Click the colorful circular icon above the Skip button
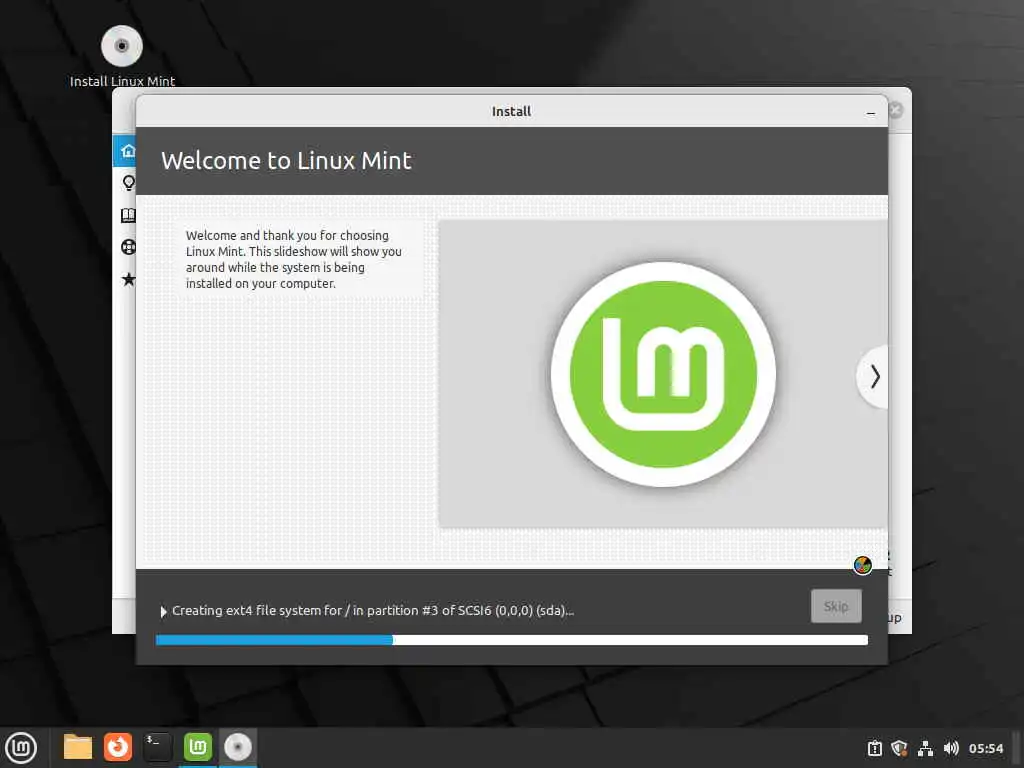1024x768 pixels. coord(863,565)
